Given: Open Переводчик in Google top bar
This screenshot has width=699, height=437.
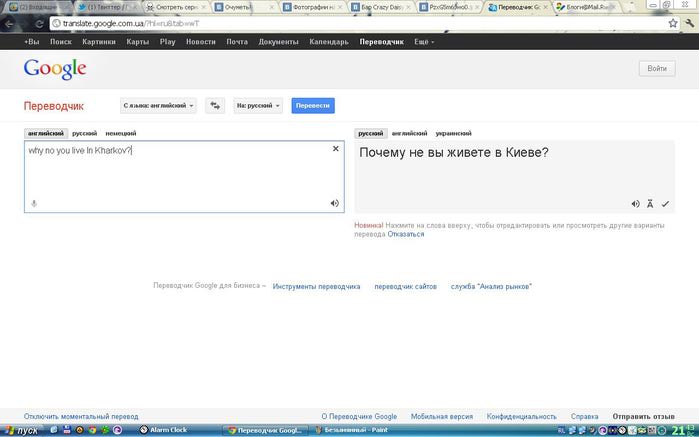Looking at the screenshot, I should pyautogui.click(x=382, y=42).
